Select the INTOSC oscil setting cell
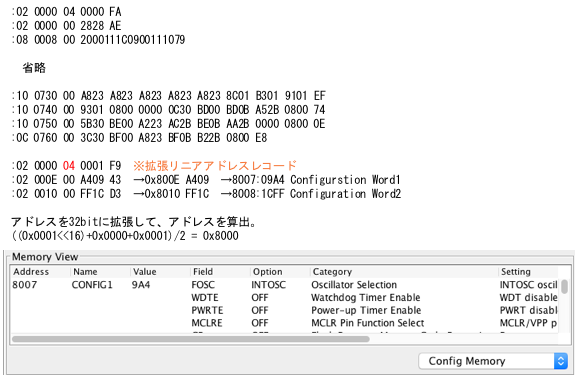579x382 pixels. coord(528,285)
